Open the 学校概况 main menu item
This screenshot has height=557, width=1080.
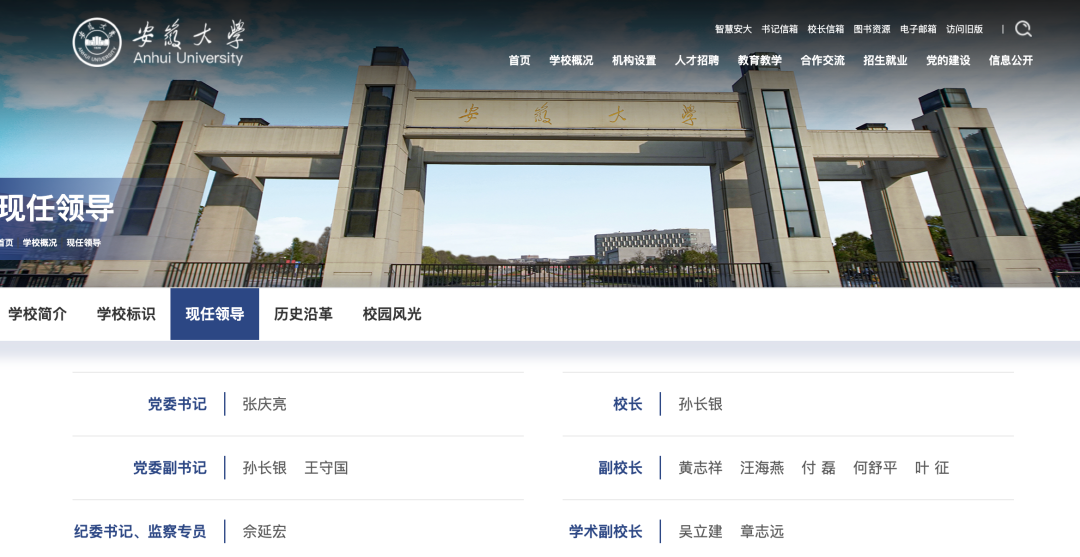571,60
